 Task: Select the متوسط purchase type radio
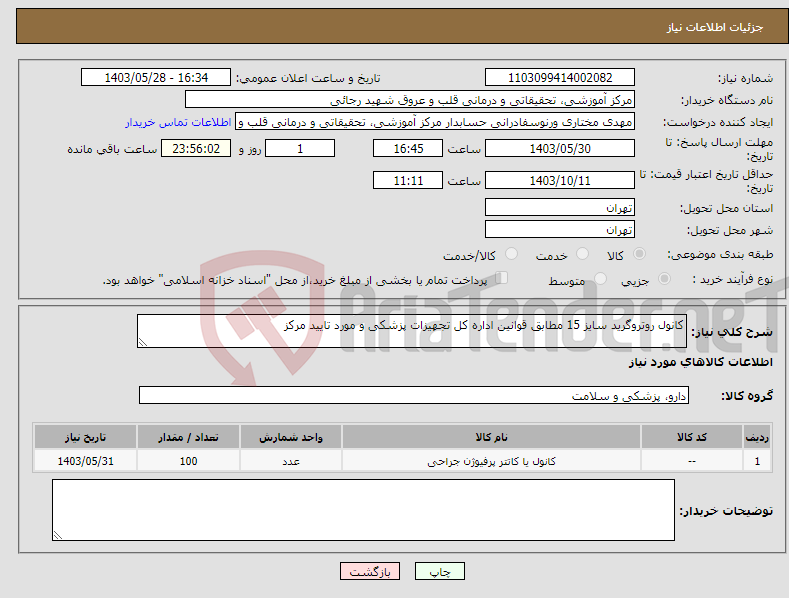[x=600, y=278]
